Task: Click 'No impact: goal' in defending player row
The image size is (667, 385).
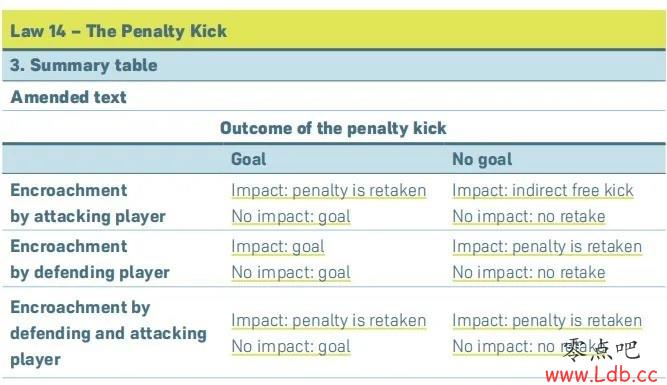Action: click(291, 273)
